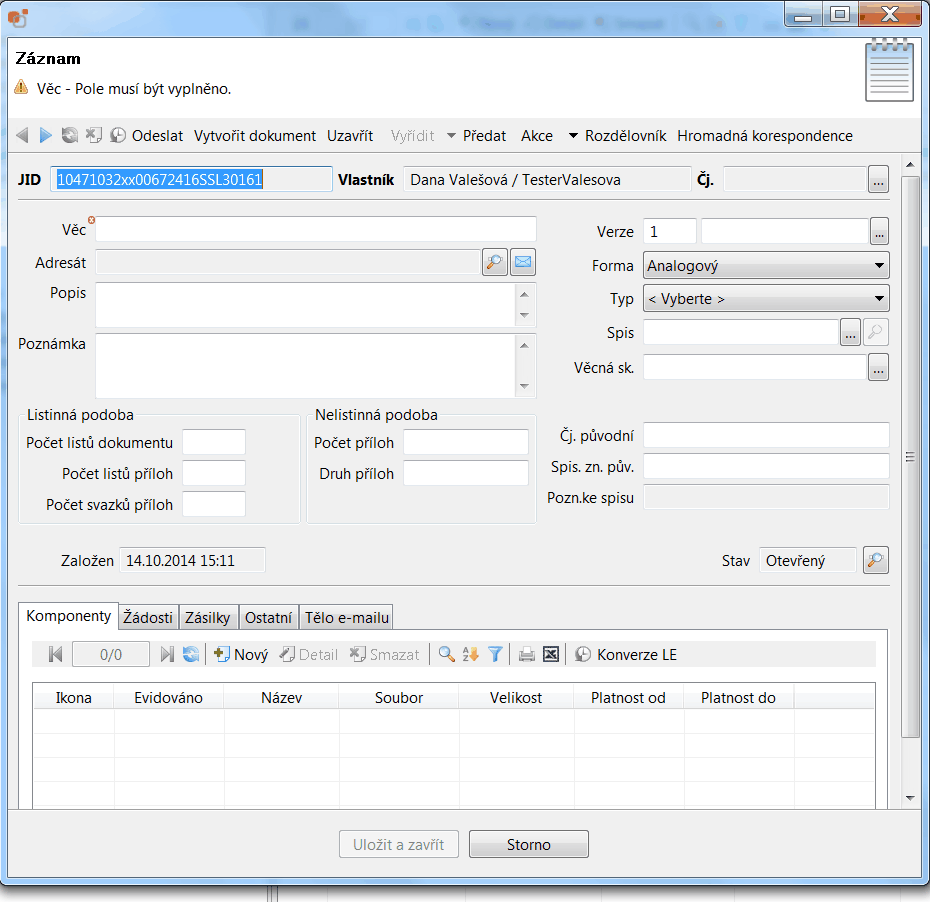930x902 pixels.
Task: Click the clock icon before Odeslat
Action: click(117, 136)
